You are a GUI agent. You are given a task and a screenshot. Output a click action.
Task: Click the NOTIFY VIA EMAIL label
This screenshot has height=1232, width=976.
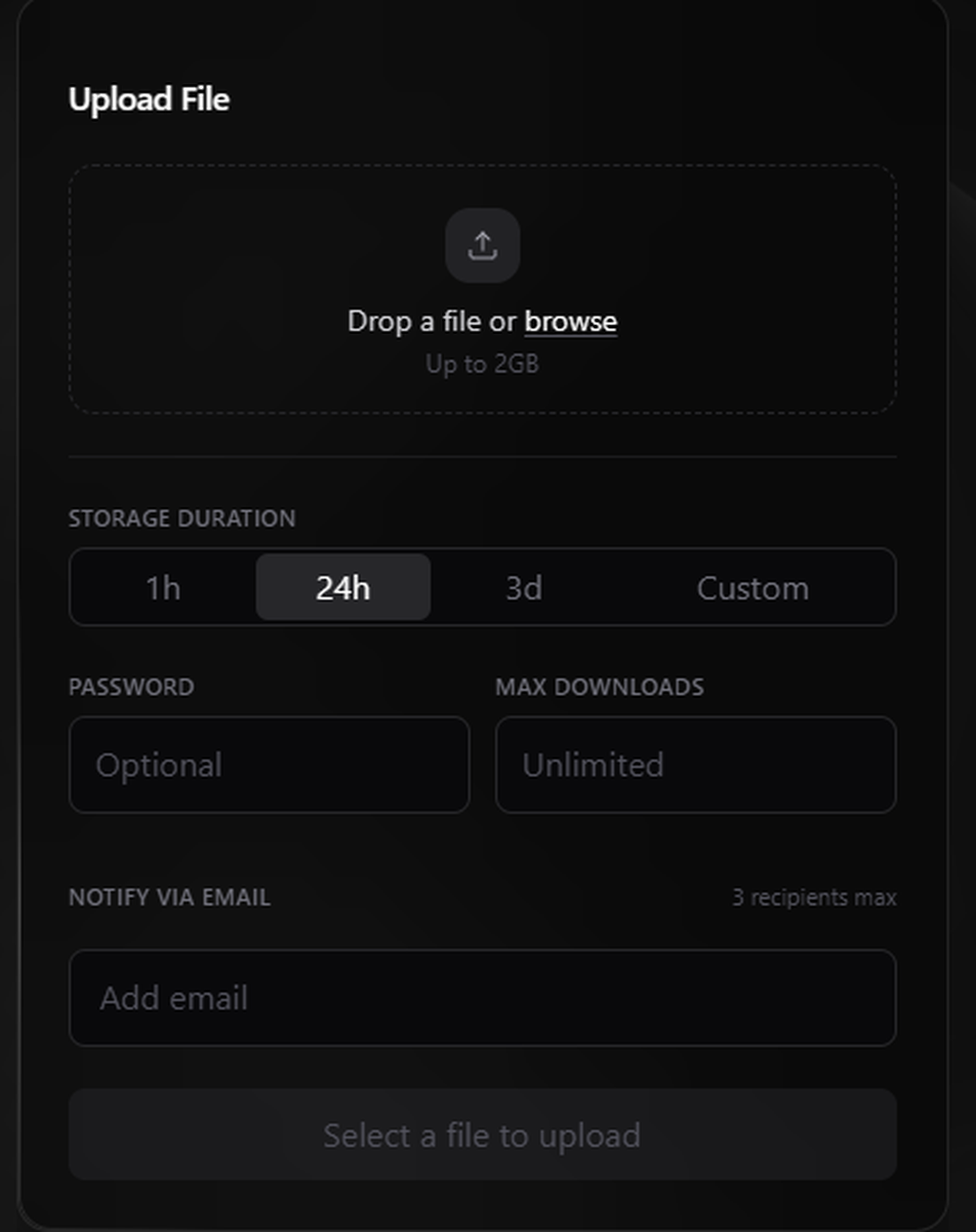[x=169, y=897]
